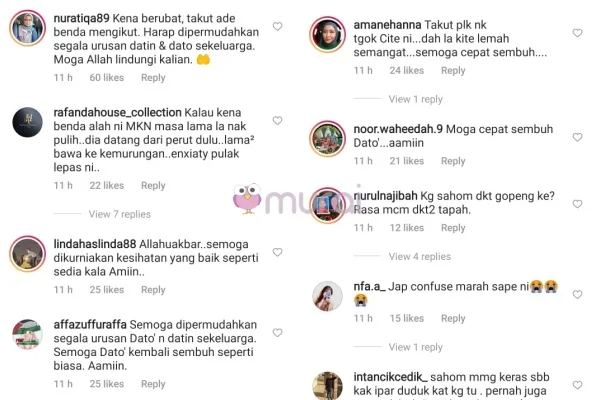View the 60 likes on nuratiqa89's comment

point(107,78)
